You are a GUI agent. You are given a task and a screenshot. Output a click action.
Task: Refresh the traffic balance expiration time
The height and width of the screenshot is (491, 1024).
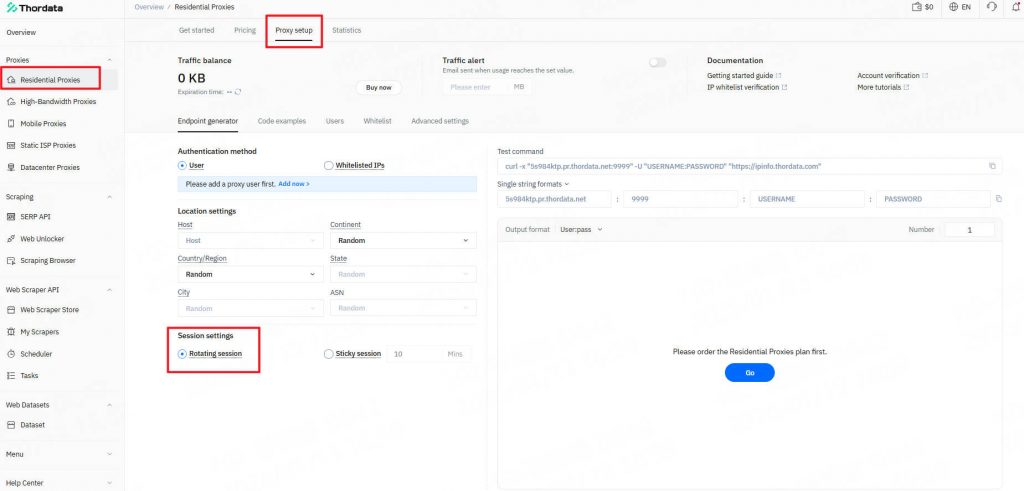(238, 92)
